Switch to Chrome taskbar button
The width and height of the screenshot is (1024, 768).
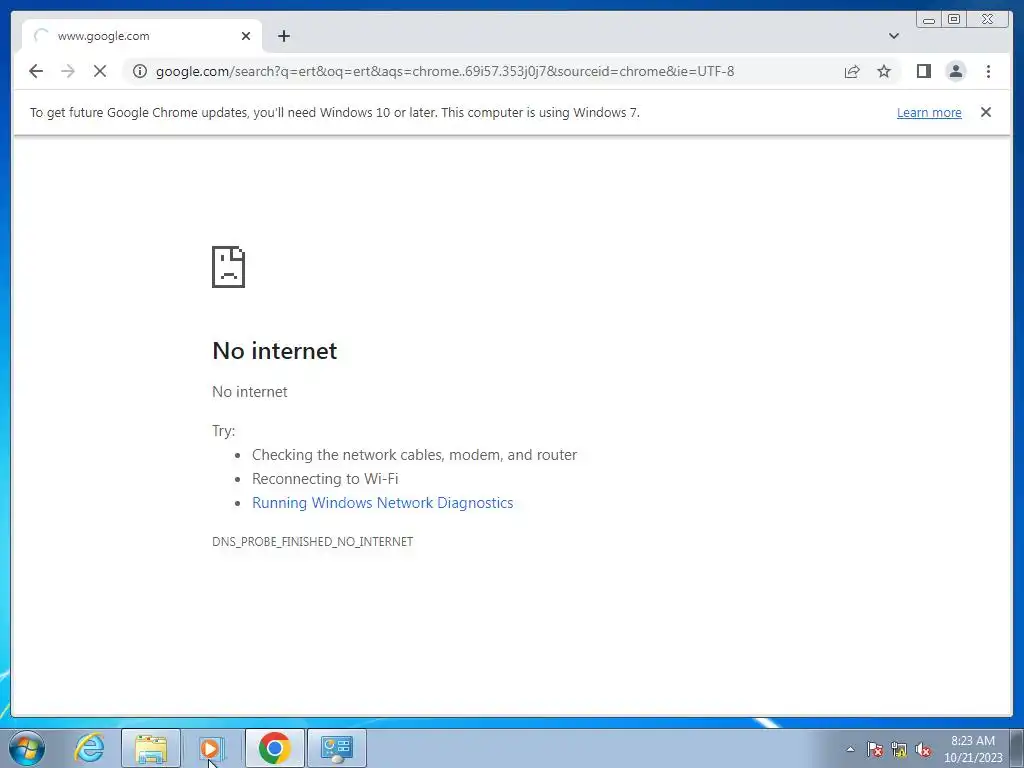[274, 748]
